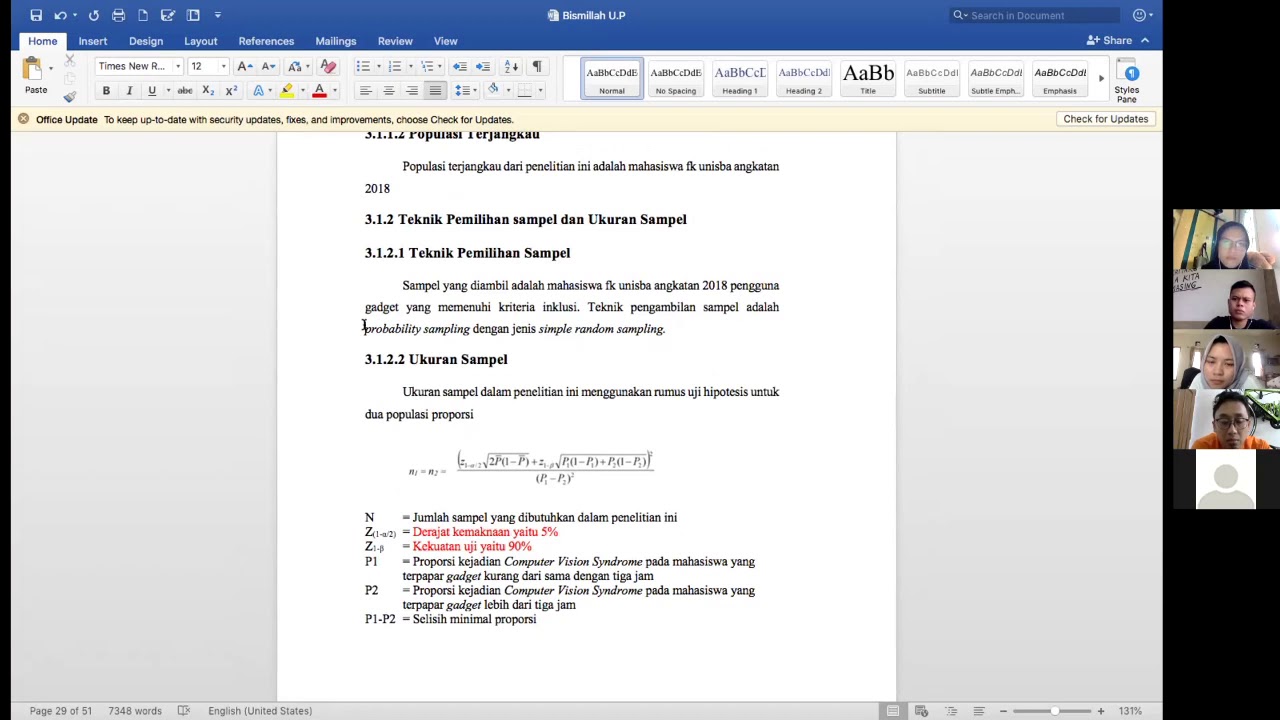Adjust the zoom slider handle

(1054, 711)
